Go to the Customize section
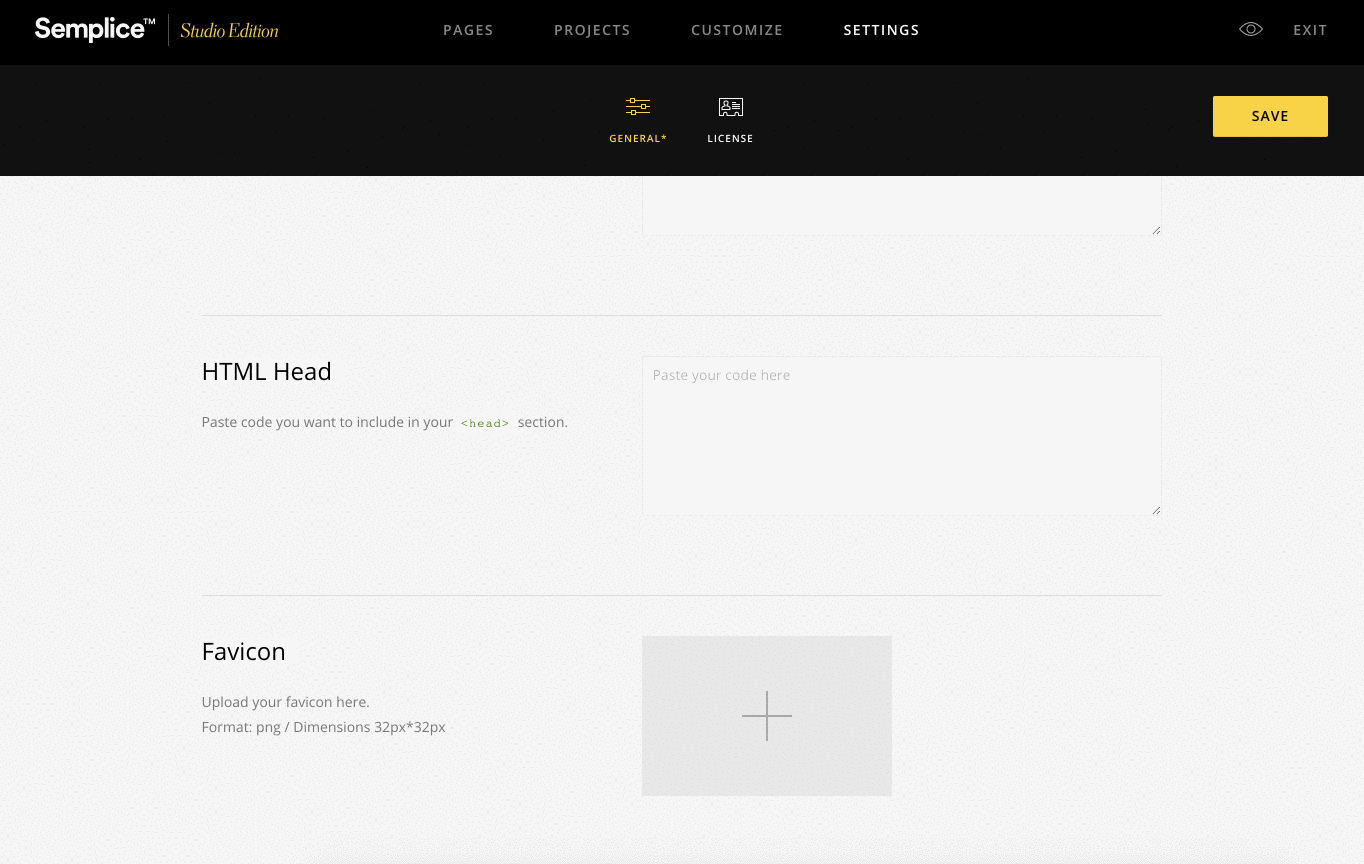 [737, 30]
